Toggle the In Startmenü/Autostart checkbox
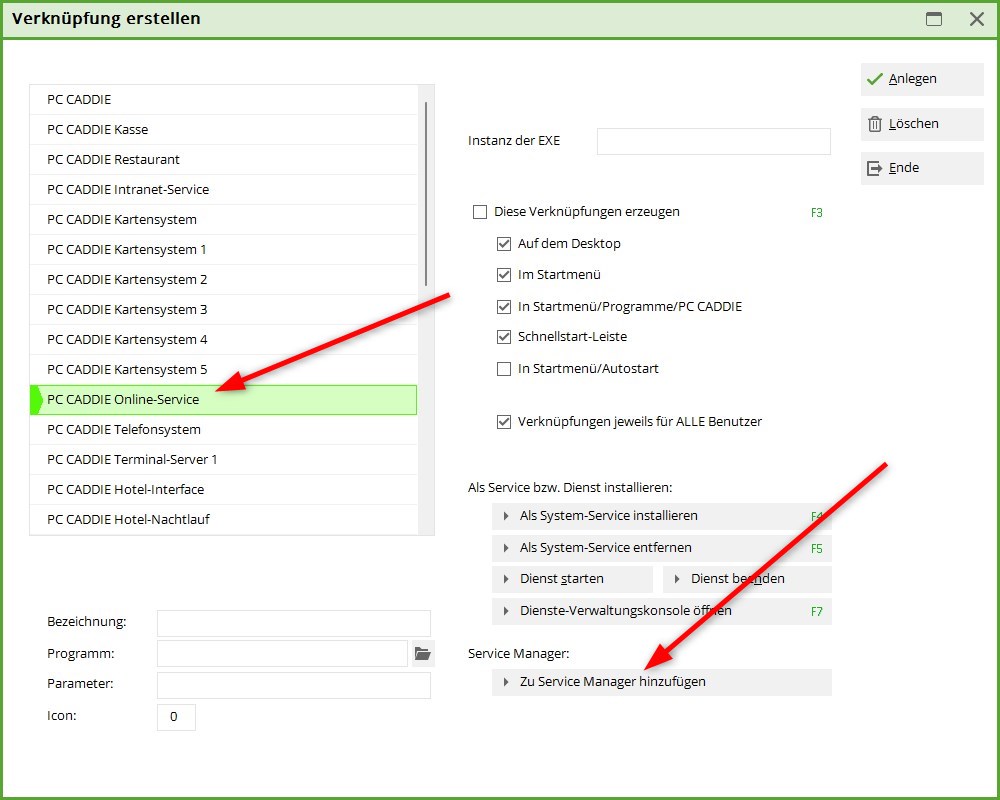The width and height of the screenshot is (1000, 800). [x=504, y=369]
